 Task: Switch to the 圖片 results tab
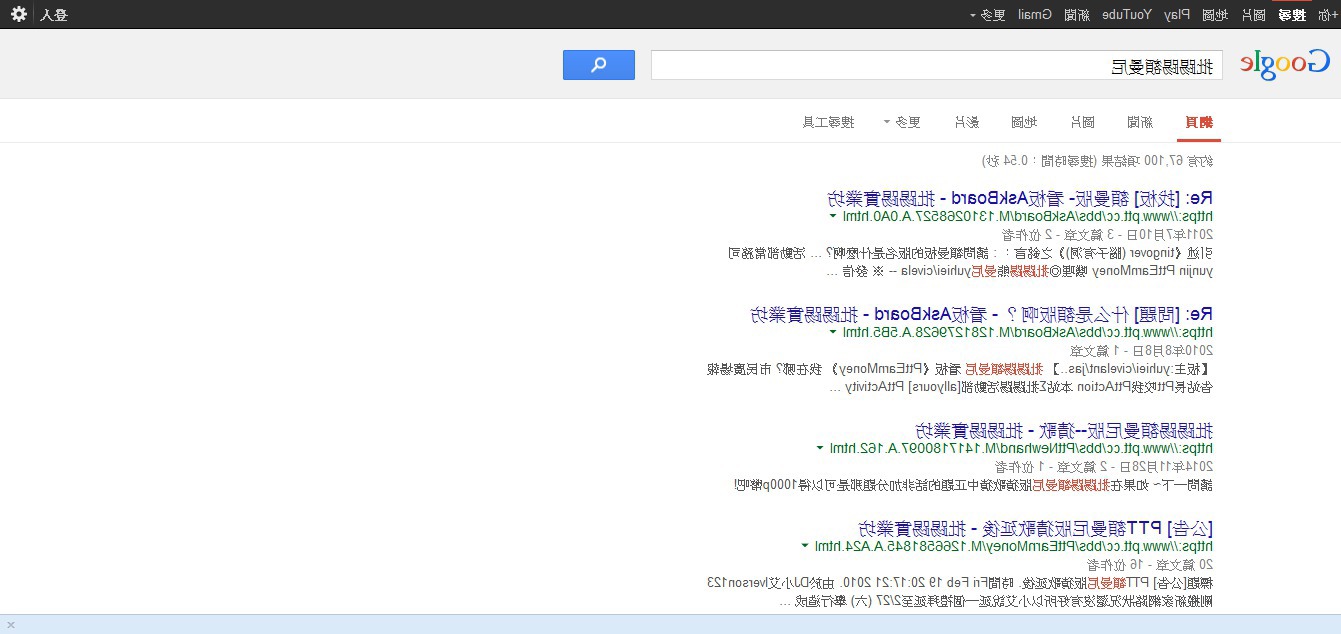click(1082, 122)
